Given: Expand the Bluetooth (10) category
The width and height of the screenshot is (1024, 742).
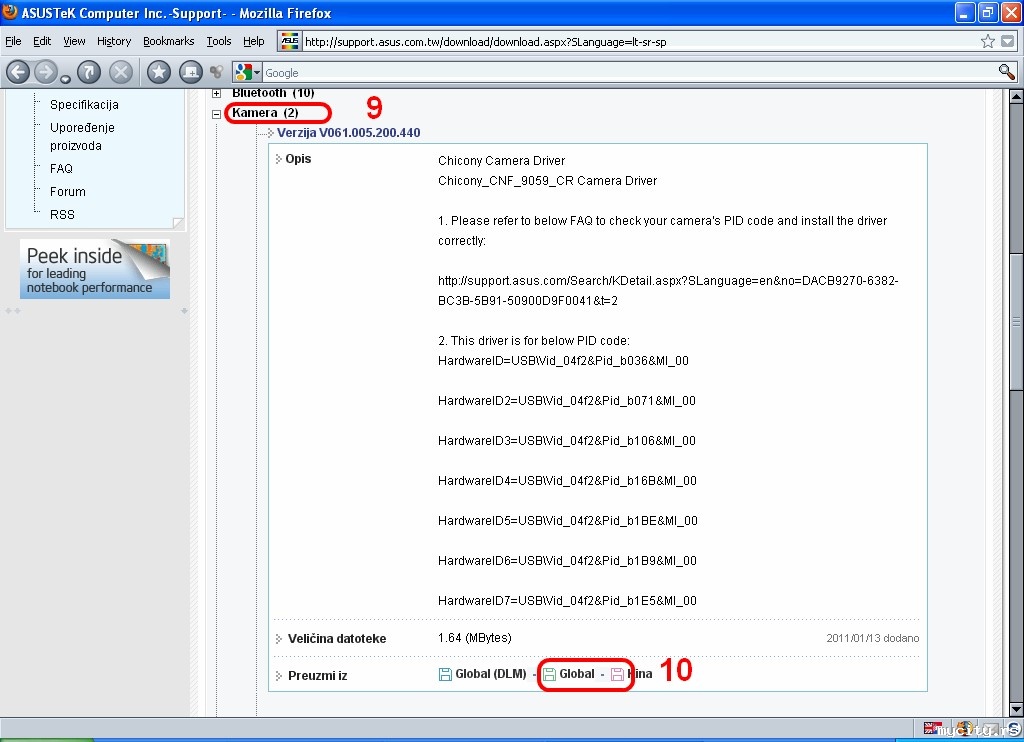Looking at the screenshot, I should 216,93.
